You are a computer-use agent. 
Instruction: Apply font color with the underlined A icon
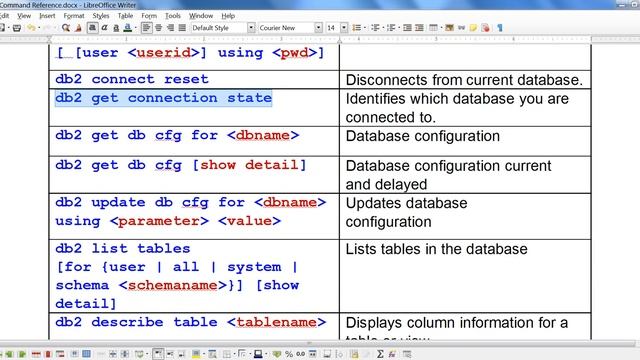tap(127, 28)
